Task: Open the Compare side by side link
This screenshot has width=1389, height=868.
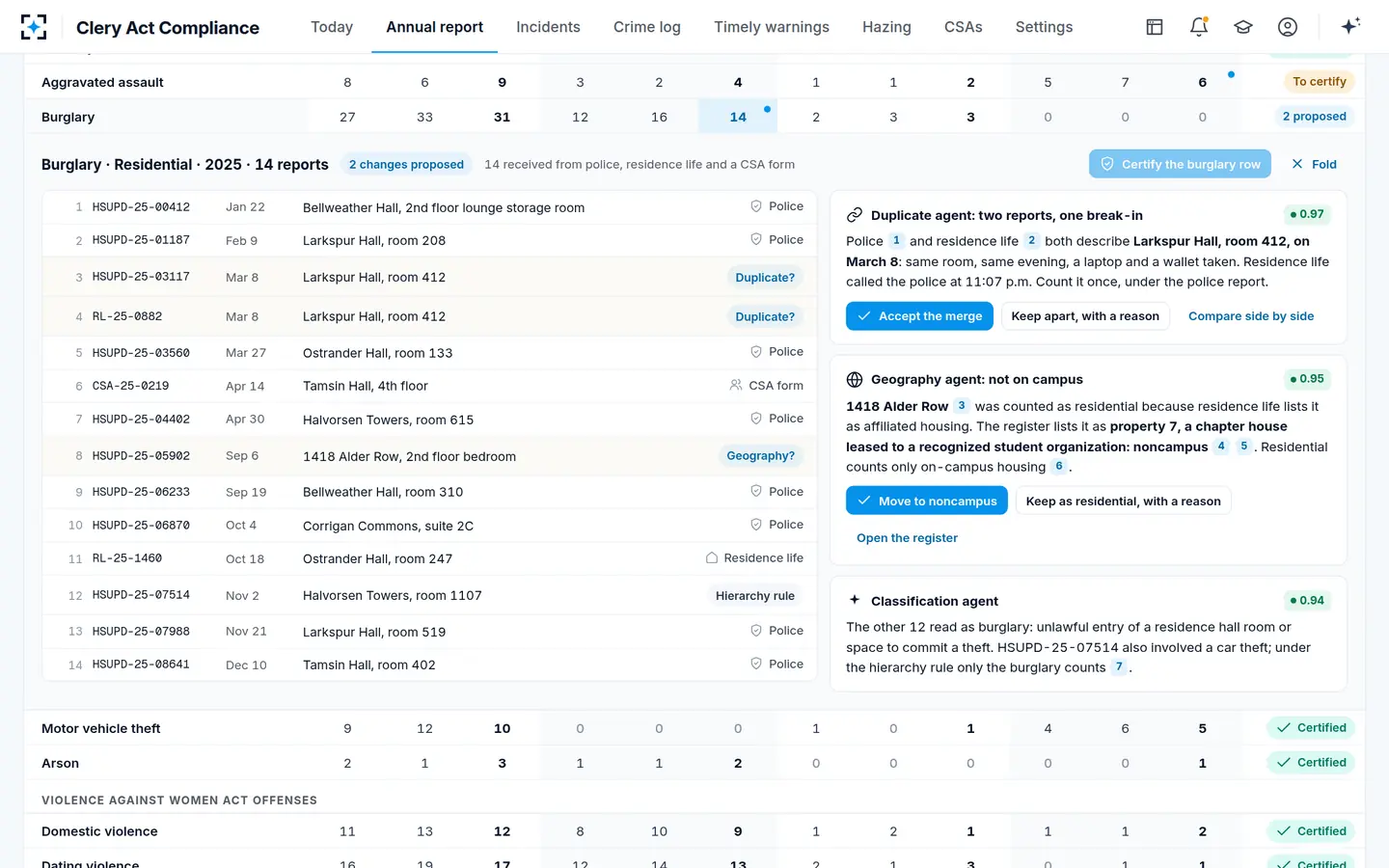Action: point(1251,316)
